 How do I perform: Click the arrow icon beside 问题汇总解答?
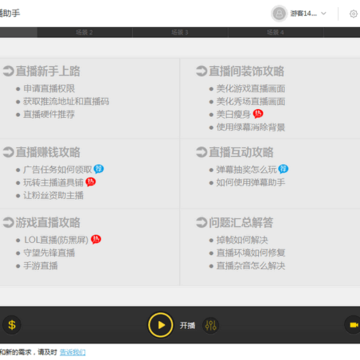pyautogui.click(x=201, y=222)
